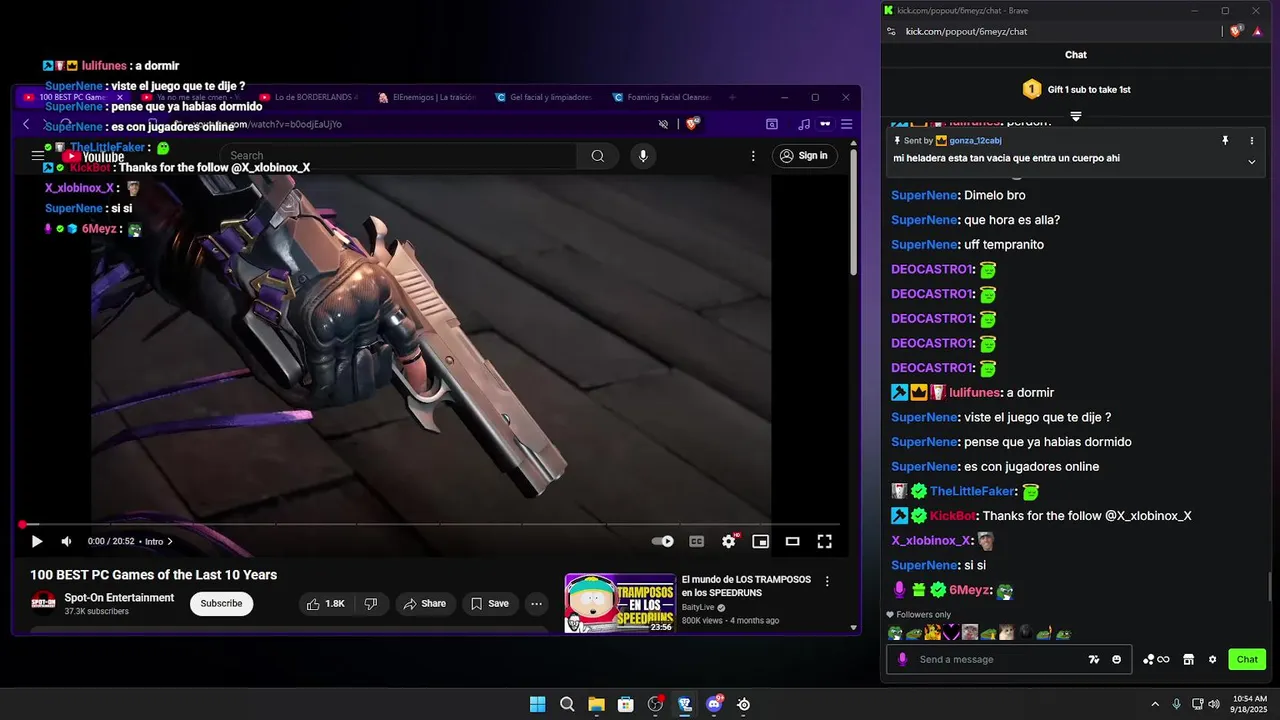1280x720 pixels.
Task: Open YouTube player settings gear
Action: [x=729, y=541]
